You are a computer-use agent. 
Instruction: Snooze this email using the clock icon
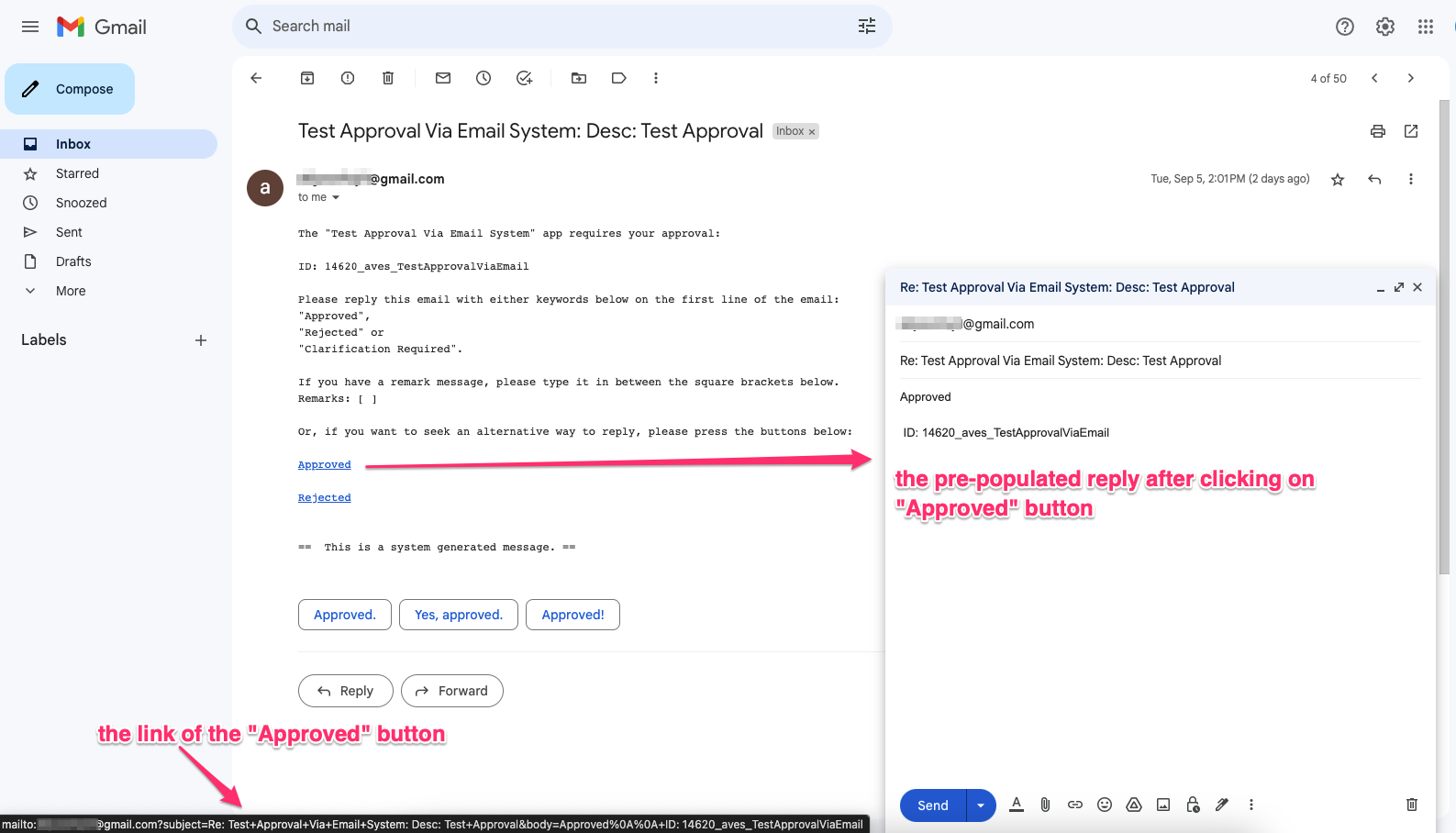coord(483,78)
